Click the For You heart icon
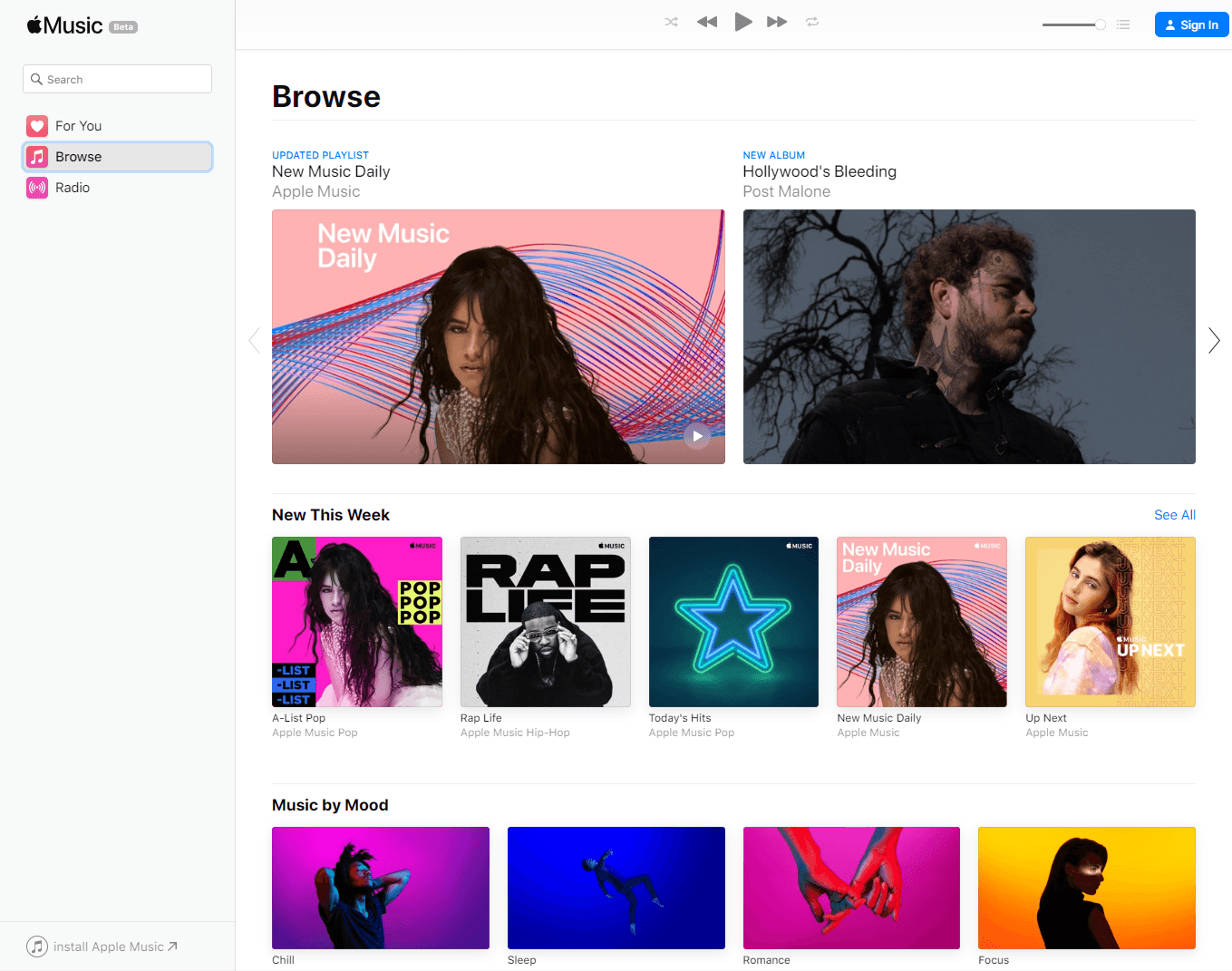Screen dimensions: 1232x971 (x=37, y=126)
